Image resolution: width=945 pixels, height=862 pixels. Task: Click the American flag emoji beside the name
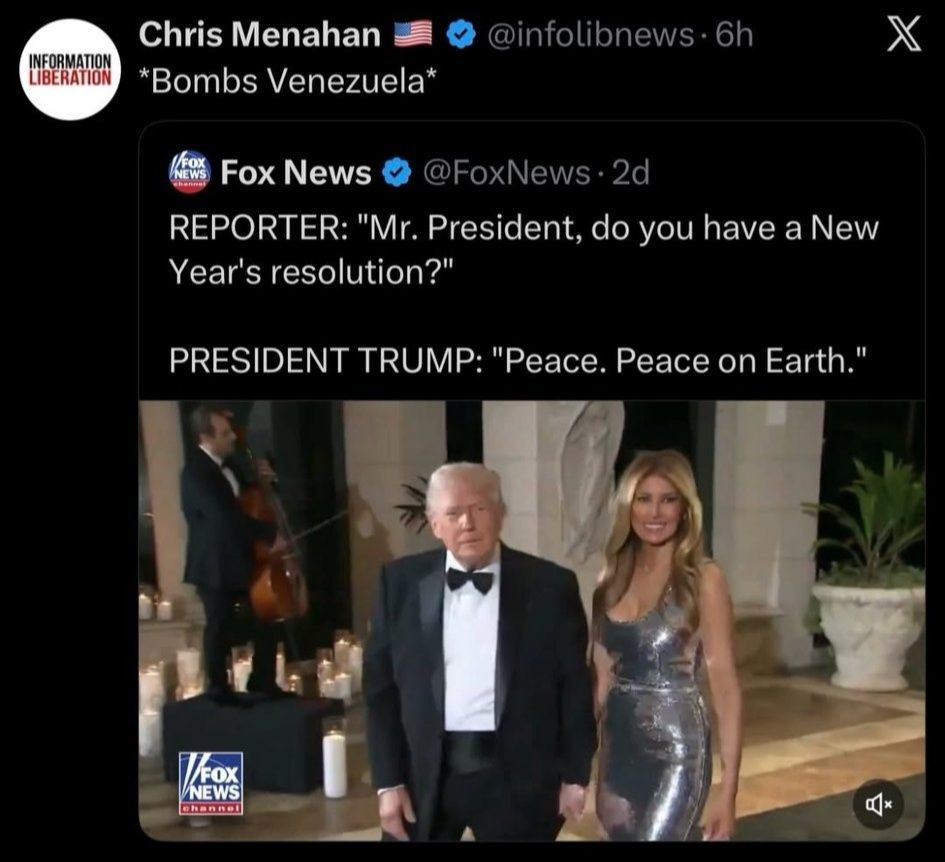coord(412,36)
